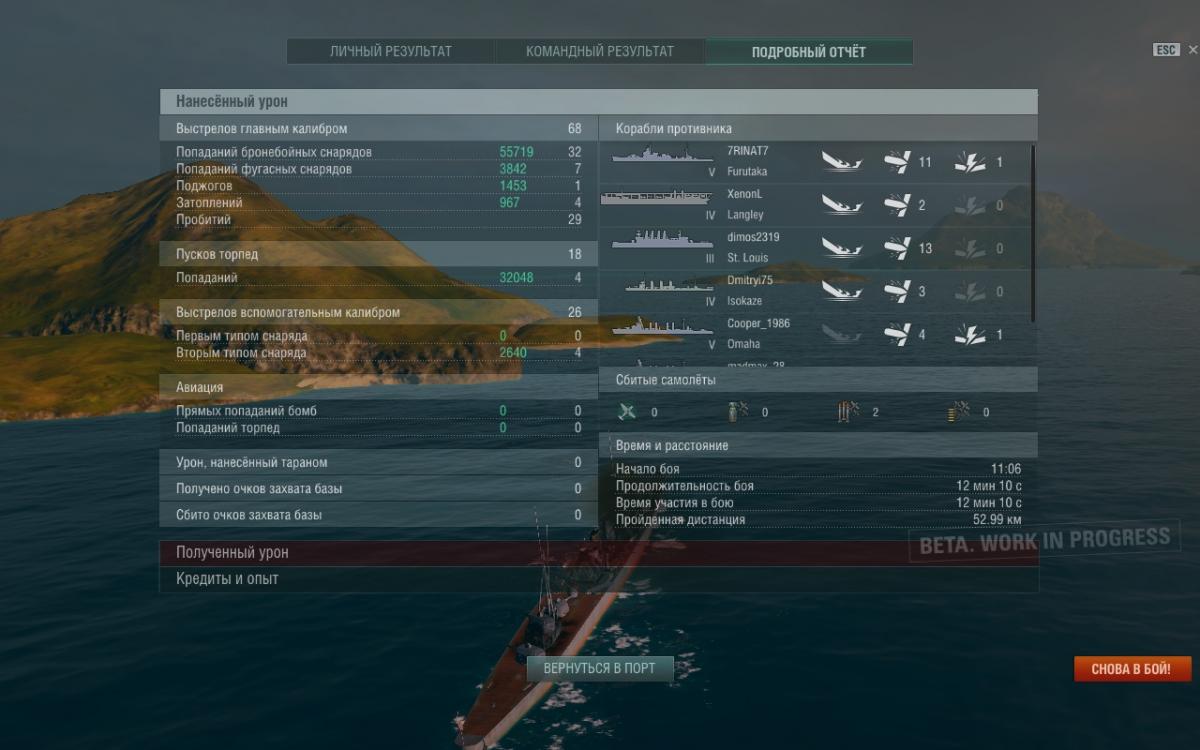
Task: Select the Подробный отчёт tab
Action: click(809, 51)
